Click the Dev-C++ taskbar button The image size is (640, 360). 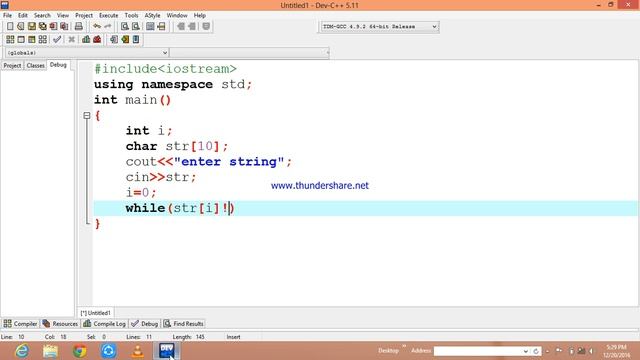[x=167, y=351]
